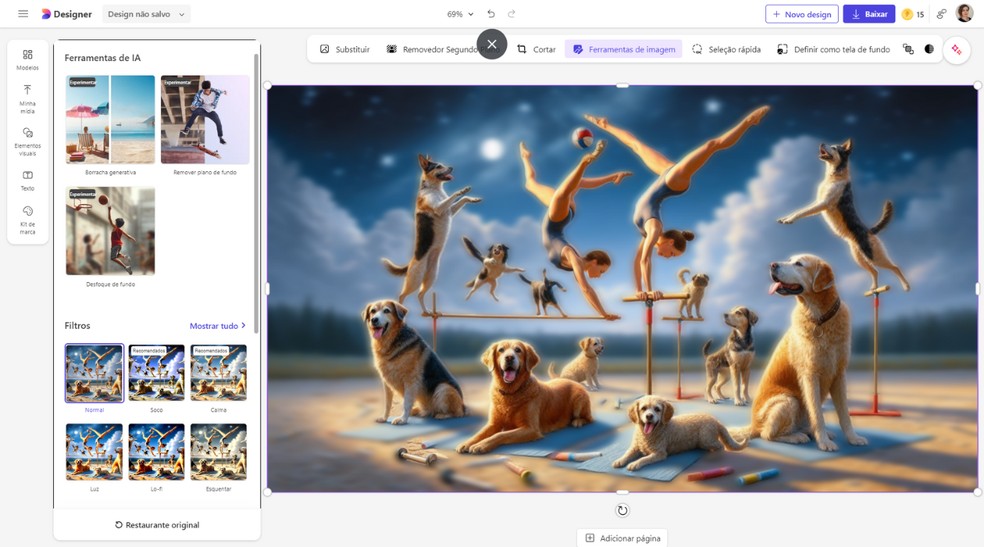Close the overlay with the X button
This screenshot has height=547, width=984.
point(492,44)
